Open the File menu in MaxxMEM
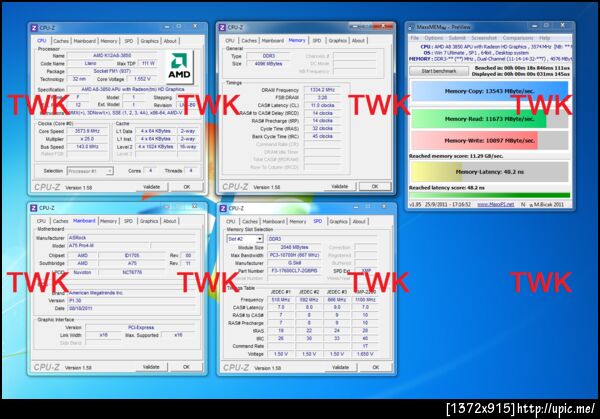This screenshot has width=600, height=419. click(414, 38)
